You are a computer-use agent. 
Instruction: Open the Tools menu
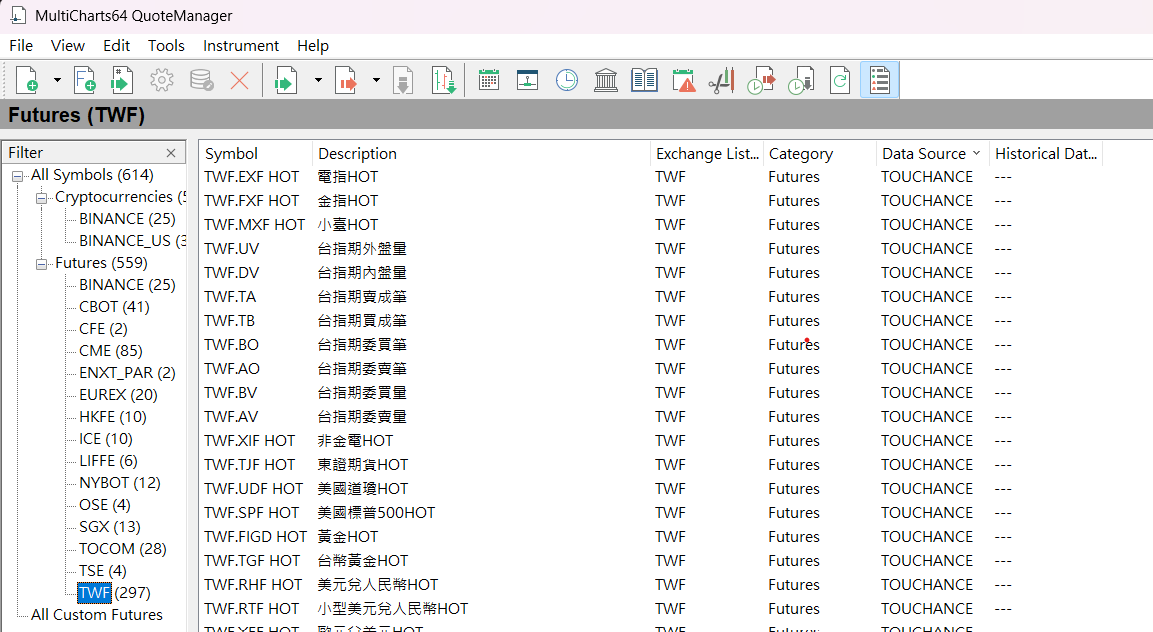click(166, 46)
